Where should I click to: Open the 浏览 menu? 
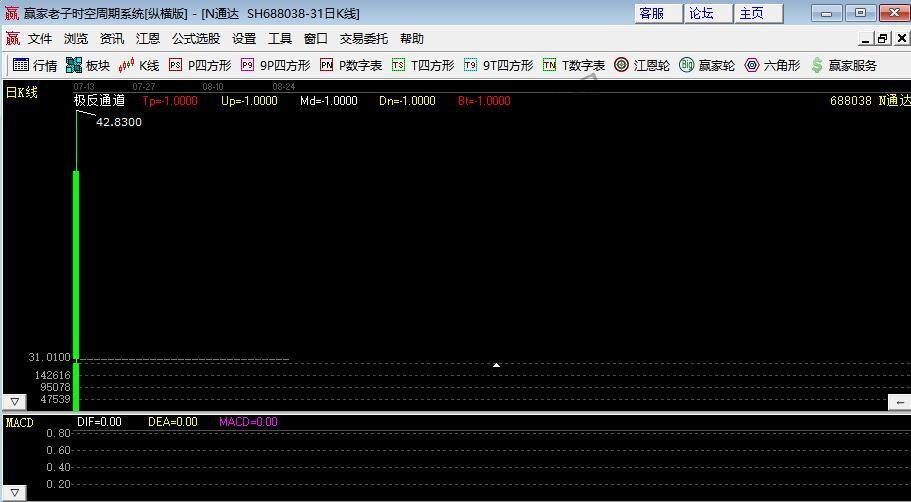coord(76,39)
